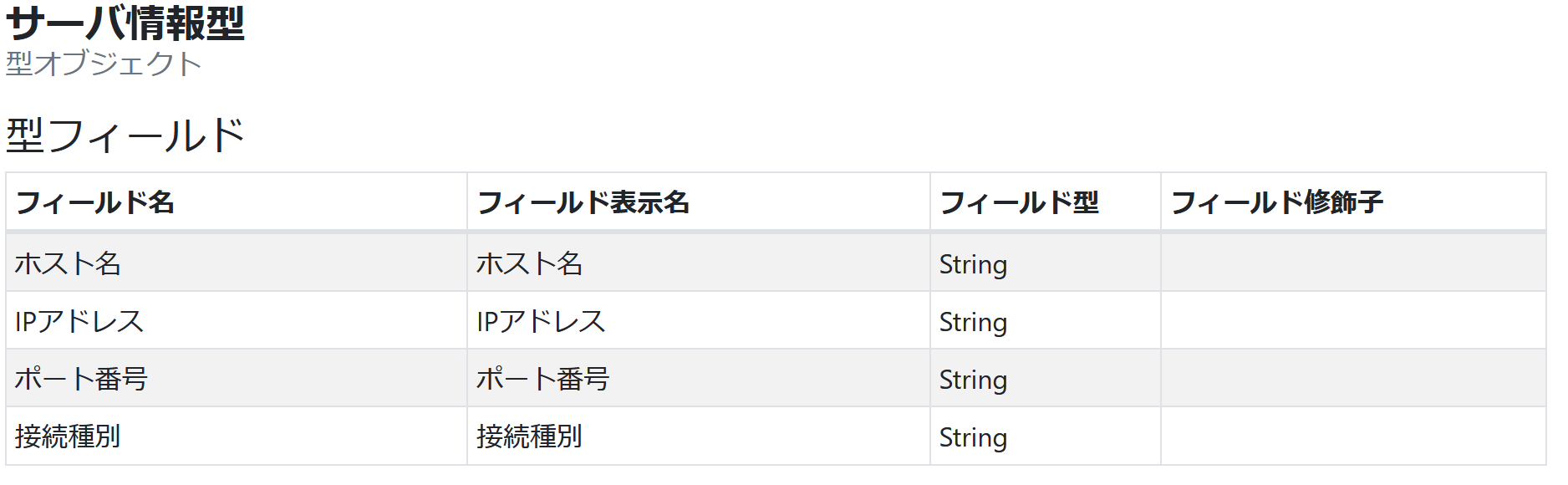
Task: Click IPアドレス in the フィールド名 column
Action: [x=79, y=322]
